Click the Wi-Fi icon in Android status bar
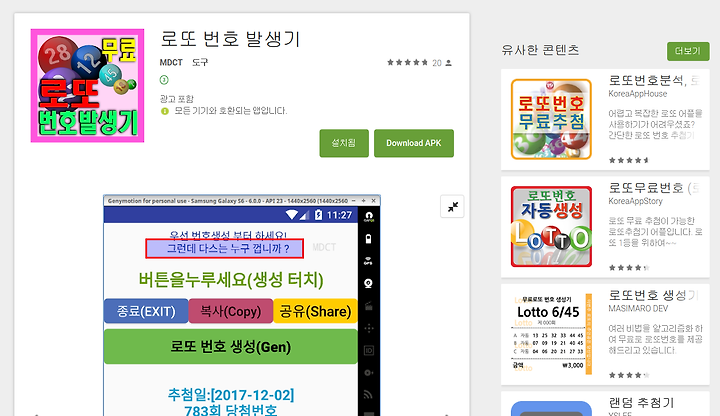Viewport: 720px width, 416px height. pos(292,214)
